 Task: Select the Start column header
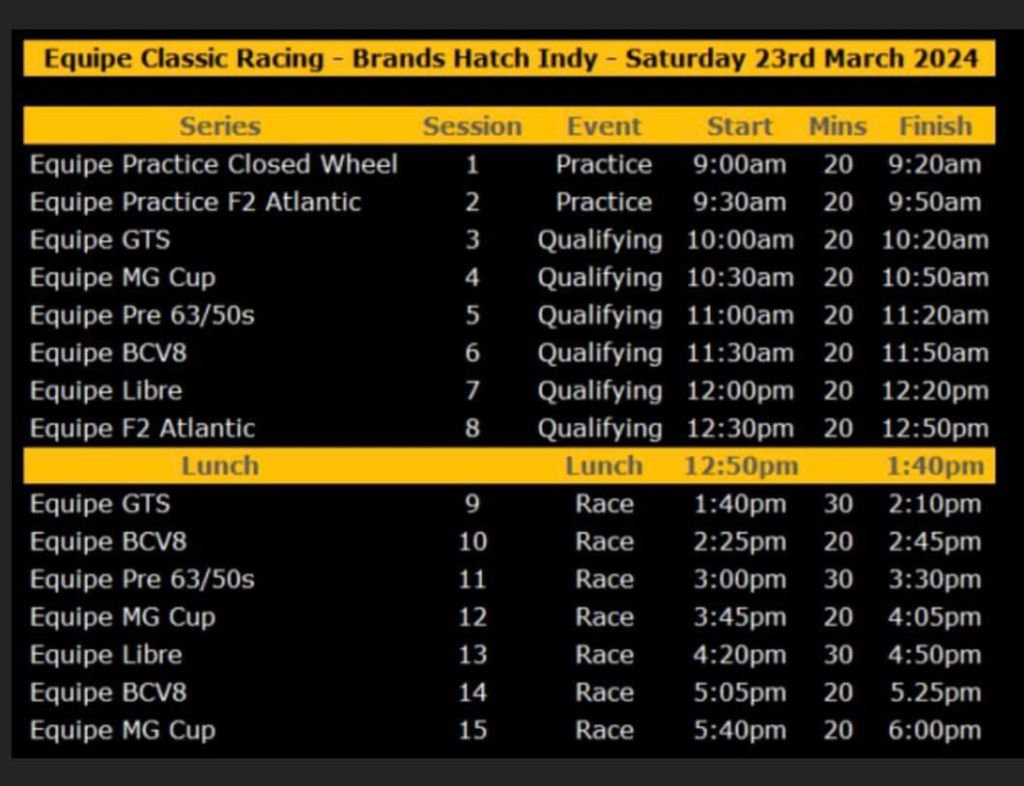coord(739,127)
